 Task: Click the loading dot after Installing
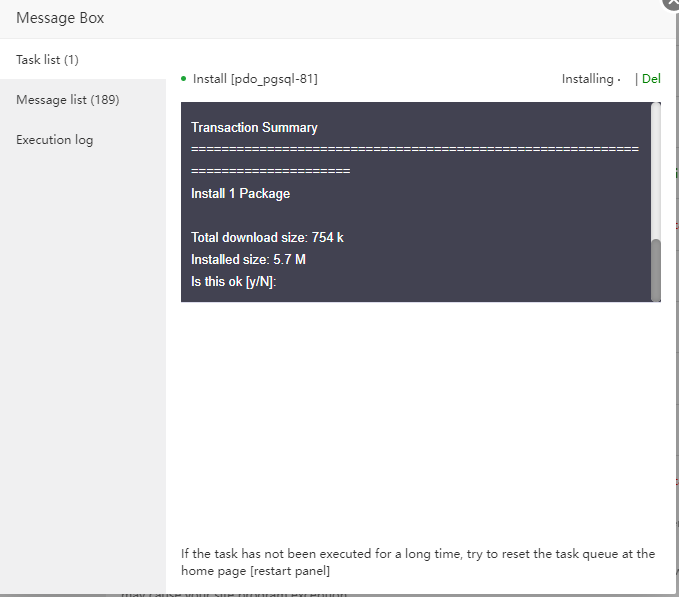(x=620, y=79)
